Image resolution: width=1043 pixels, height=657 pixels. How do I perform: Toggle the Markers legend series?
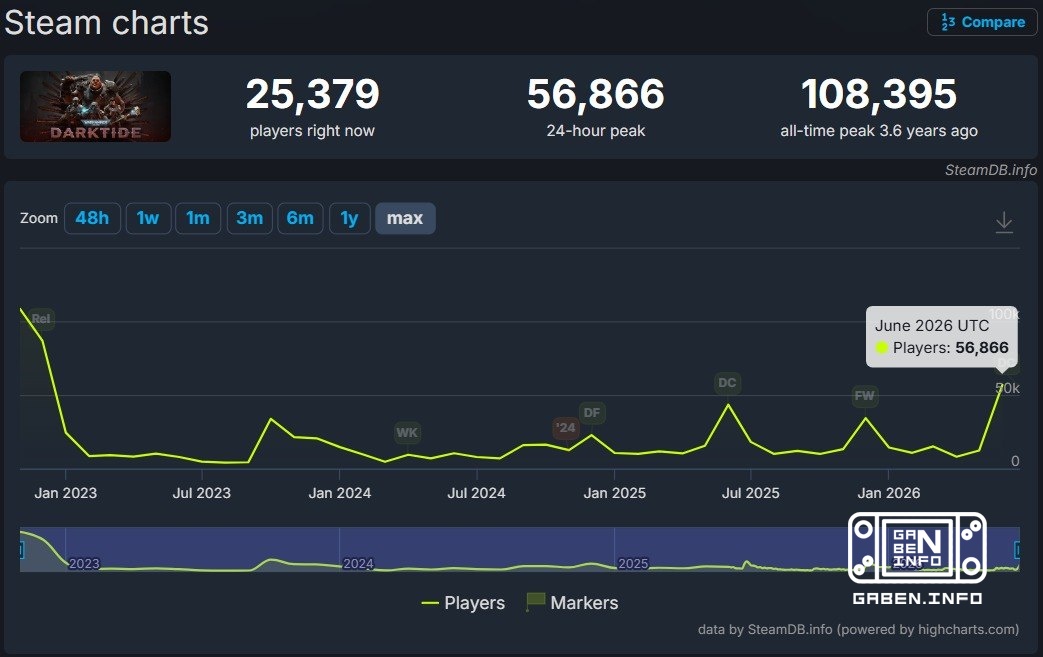click(572, 602)
